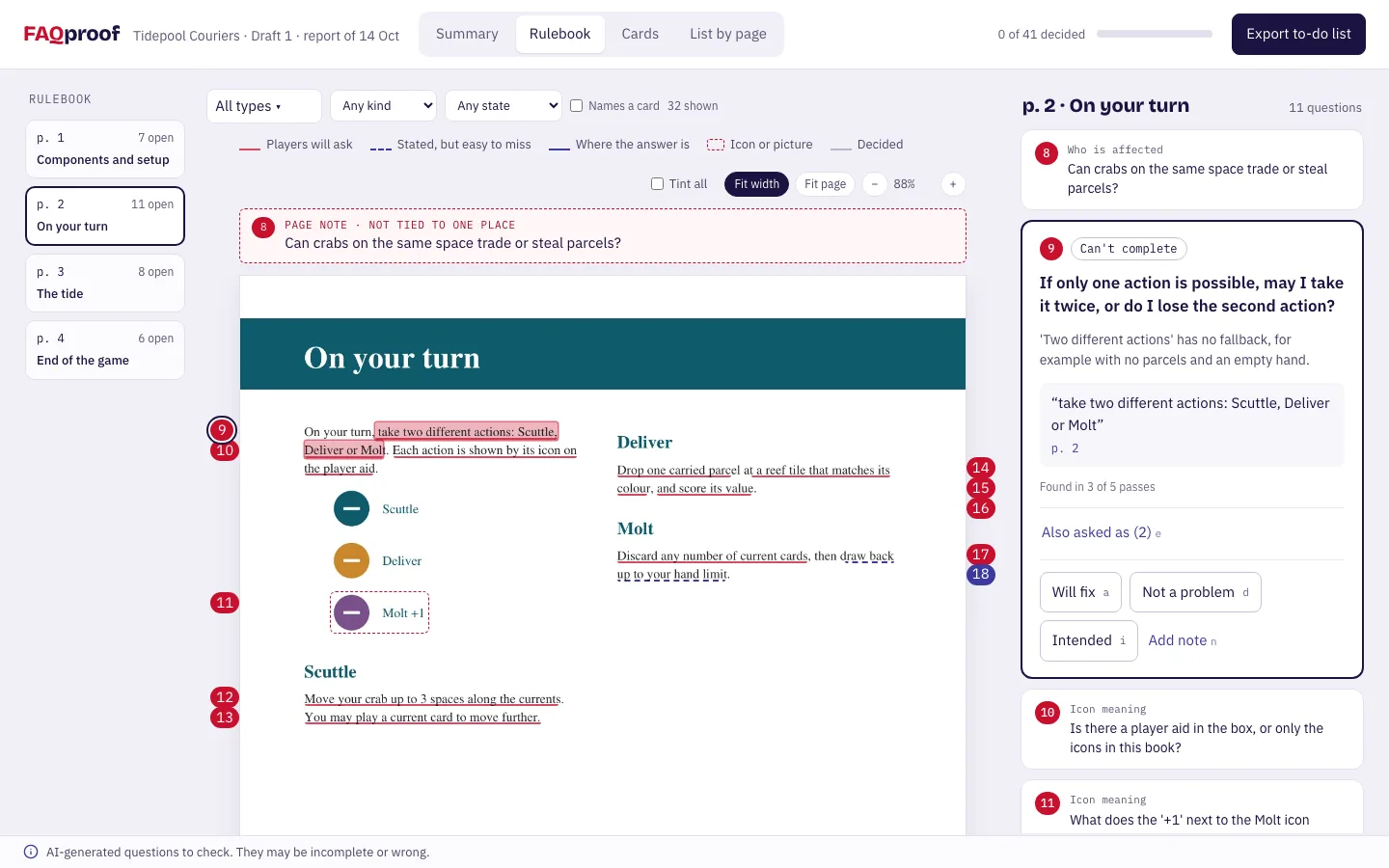Image resolution: width=1389 pixels, height=868 pixels.
Task: Click the FAQproof logo
Action: 71,34
